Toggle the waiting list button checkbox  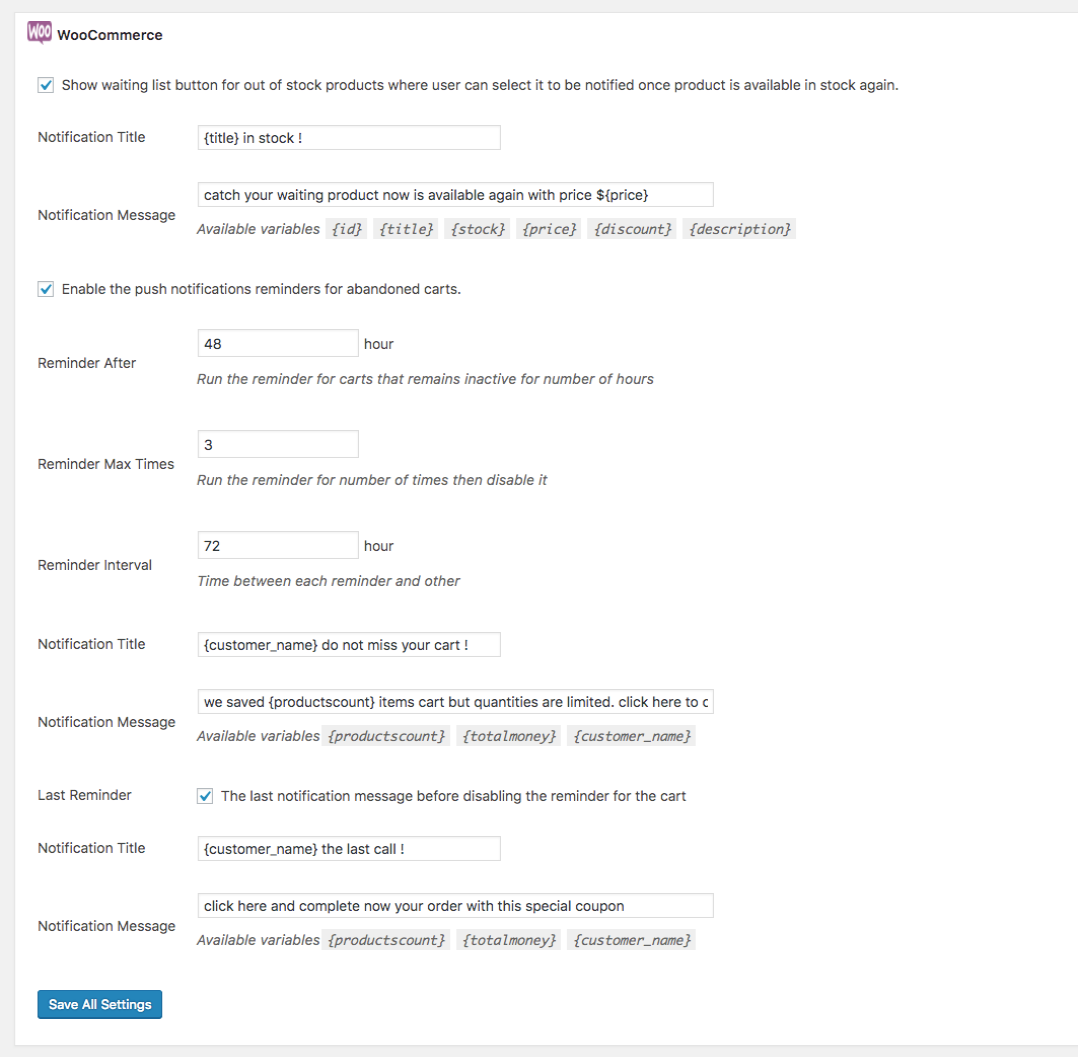coord(46,85)
